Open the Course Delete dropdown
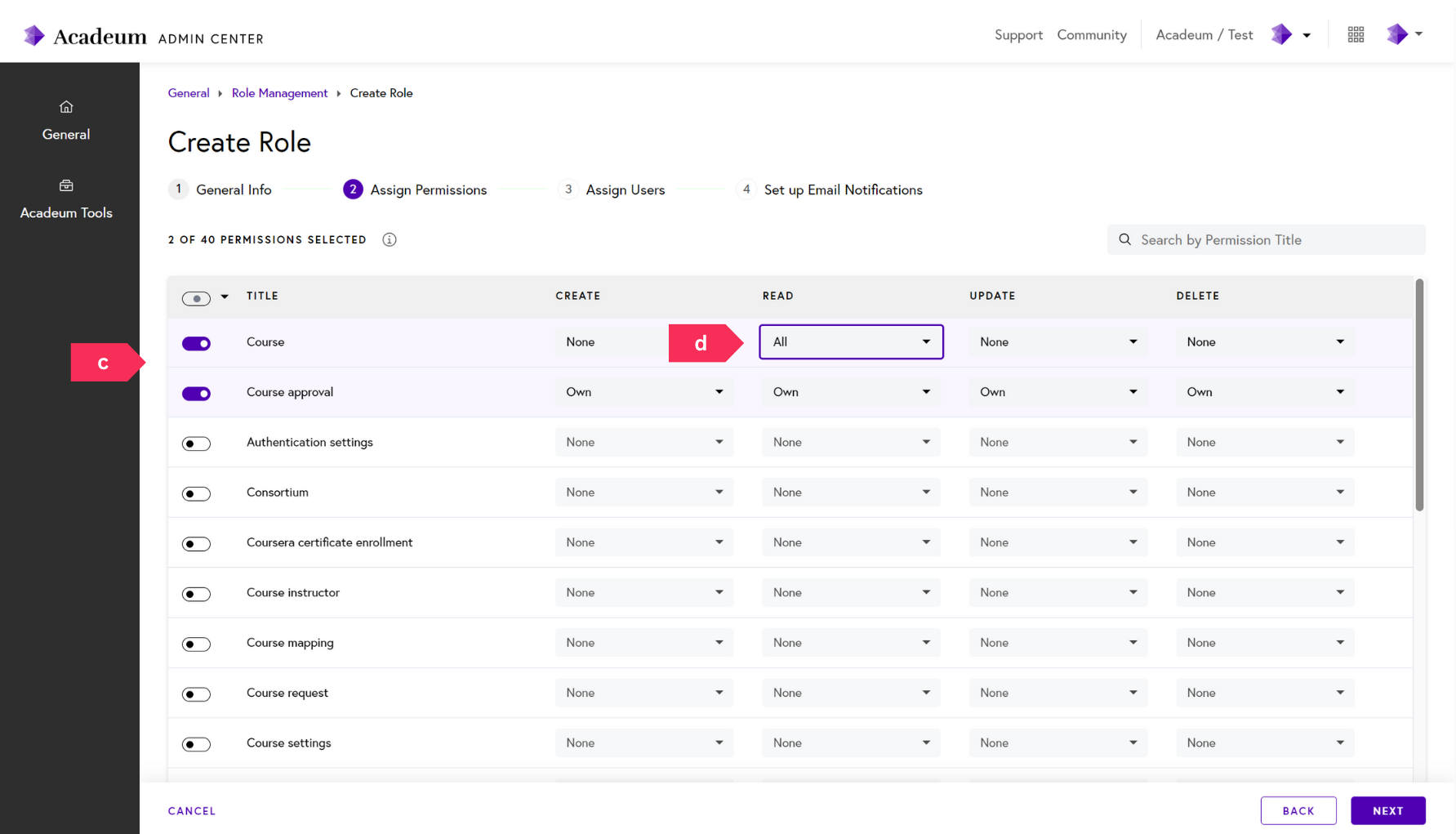 (1265, 341)
